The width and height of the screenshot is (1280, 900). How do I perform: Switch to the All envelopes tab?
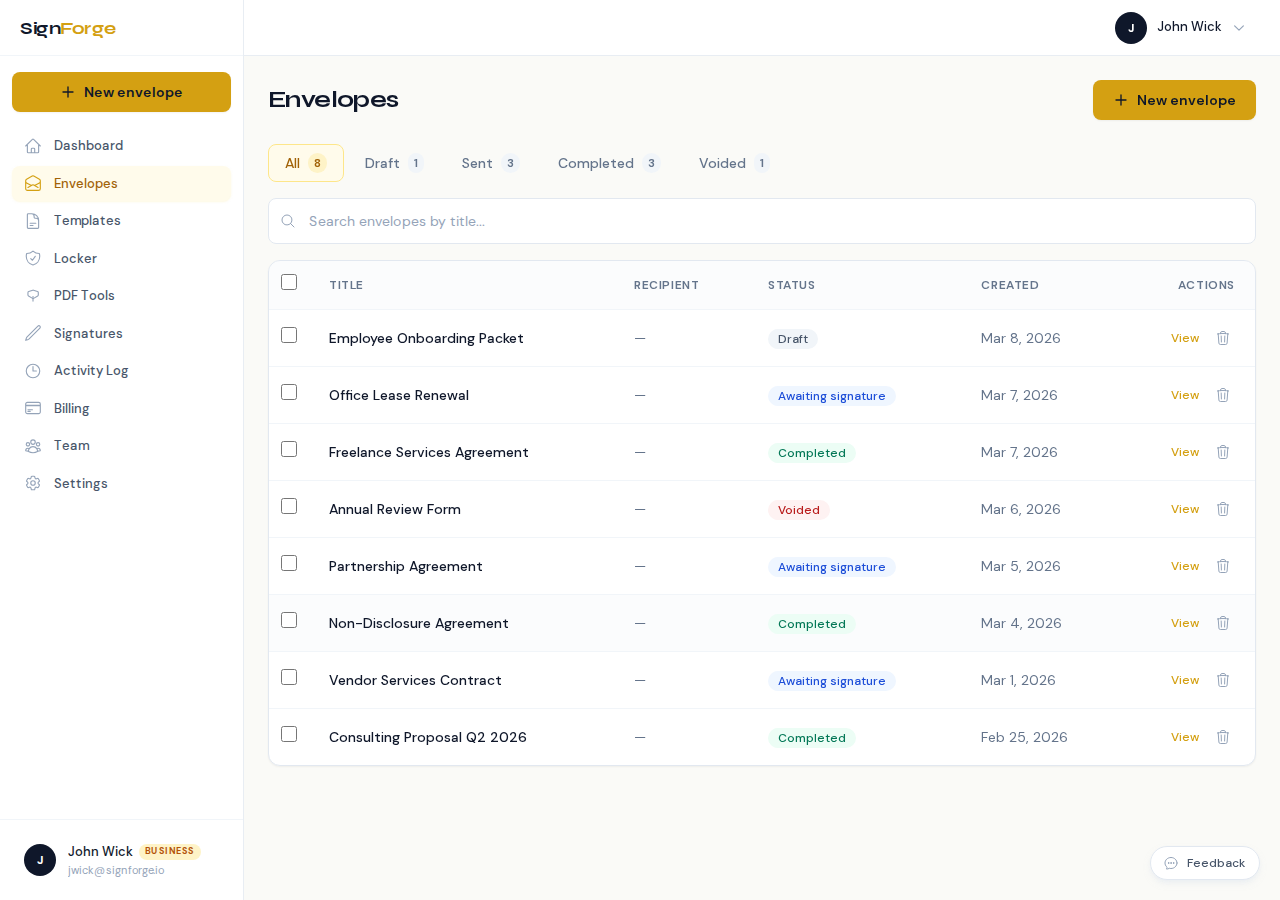[306, 163]
